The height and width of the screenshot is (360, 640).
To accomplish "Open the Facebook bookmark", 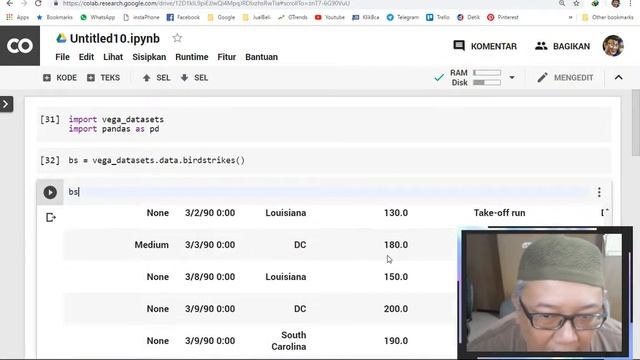I will tap(184, 17).
